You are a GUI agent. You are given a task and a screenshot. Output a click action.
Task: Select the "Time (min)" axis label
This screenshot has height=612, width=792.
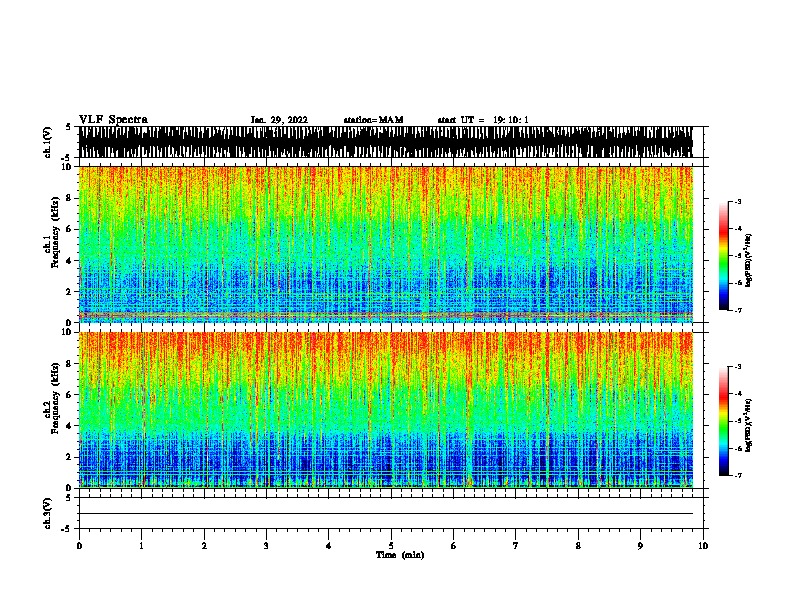click(x=400, y=555)
